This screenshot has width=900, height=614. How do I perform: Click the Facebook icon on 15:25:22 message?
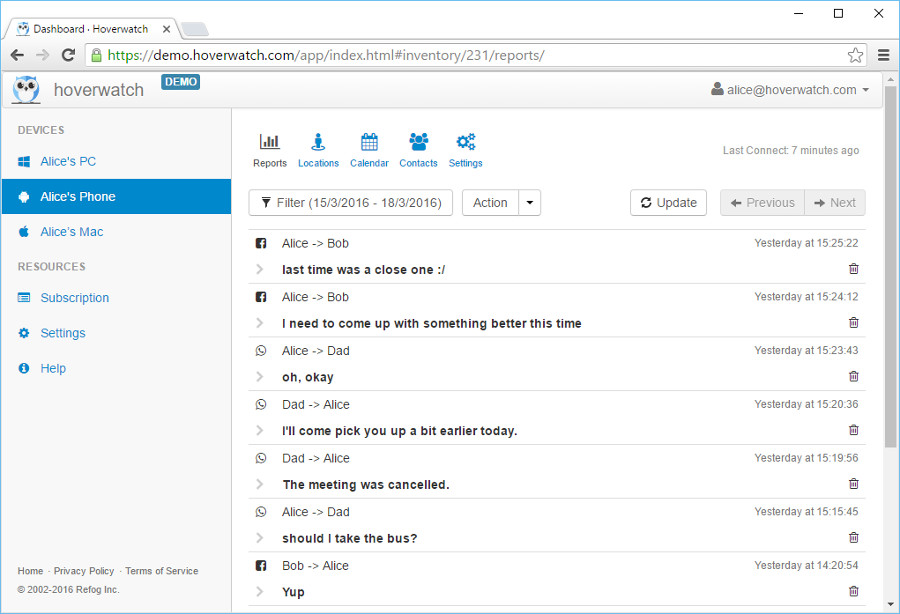[261, 243]
